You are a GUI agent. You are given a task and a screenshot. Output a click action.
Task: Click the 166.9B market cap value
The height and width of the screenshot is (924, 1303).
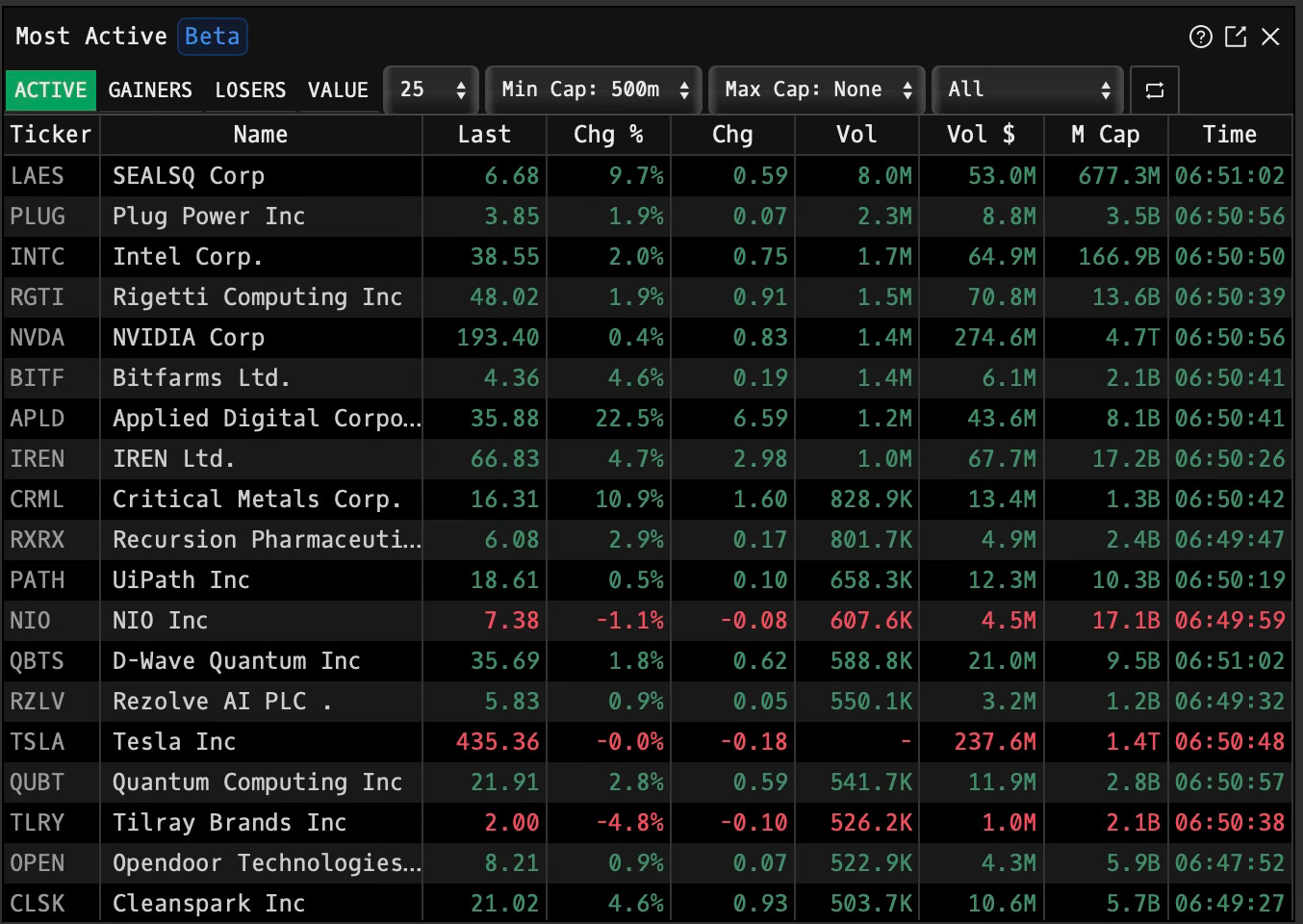1119,257
